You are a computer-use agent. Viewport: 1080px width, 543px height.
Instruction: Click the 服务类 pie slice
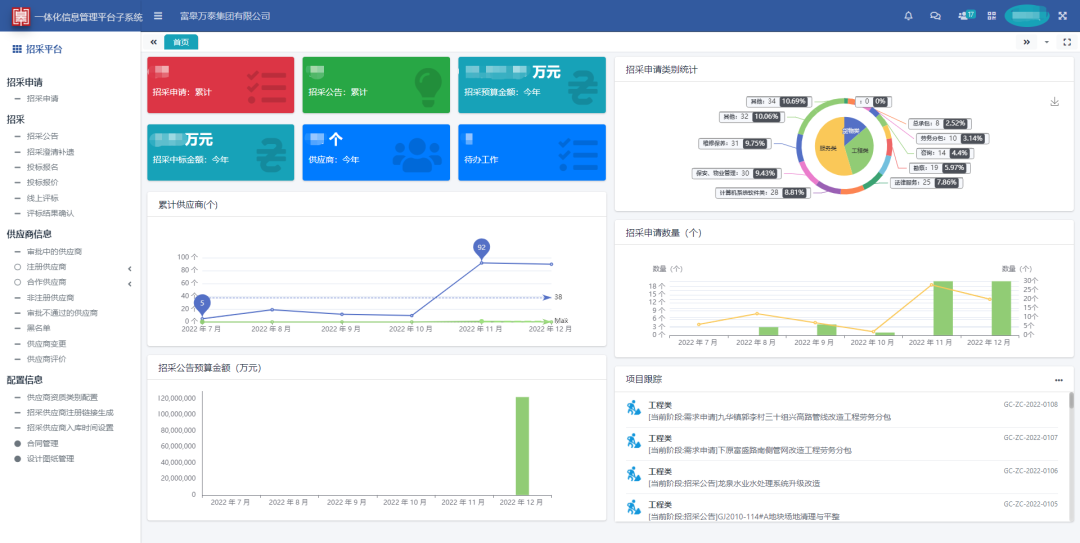(827, 147)
